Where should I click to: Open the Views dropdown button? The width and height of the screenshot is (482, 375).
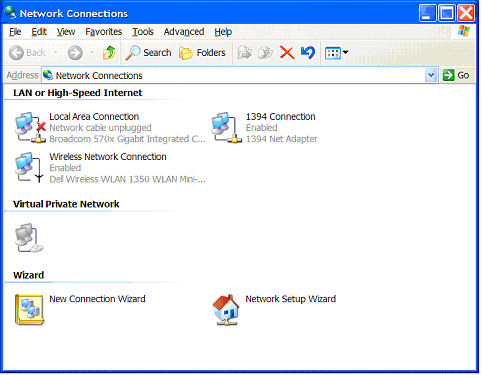(336, 53)
